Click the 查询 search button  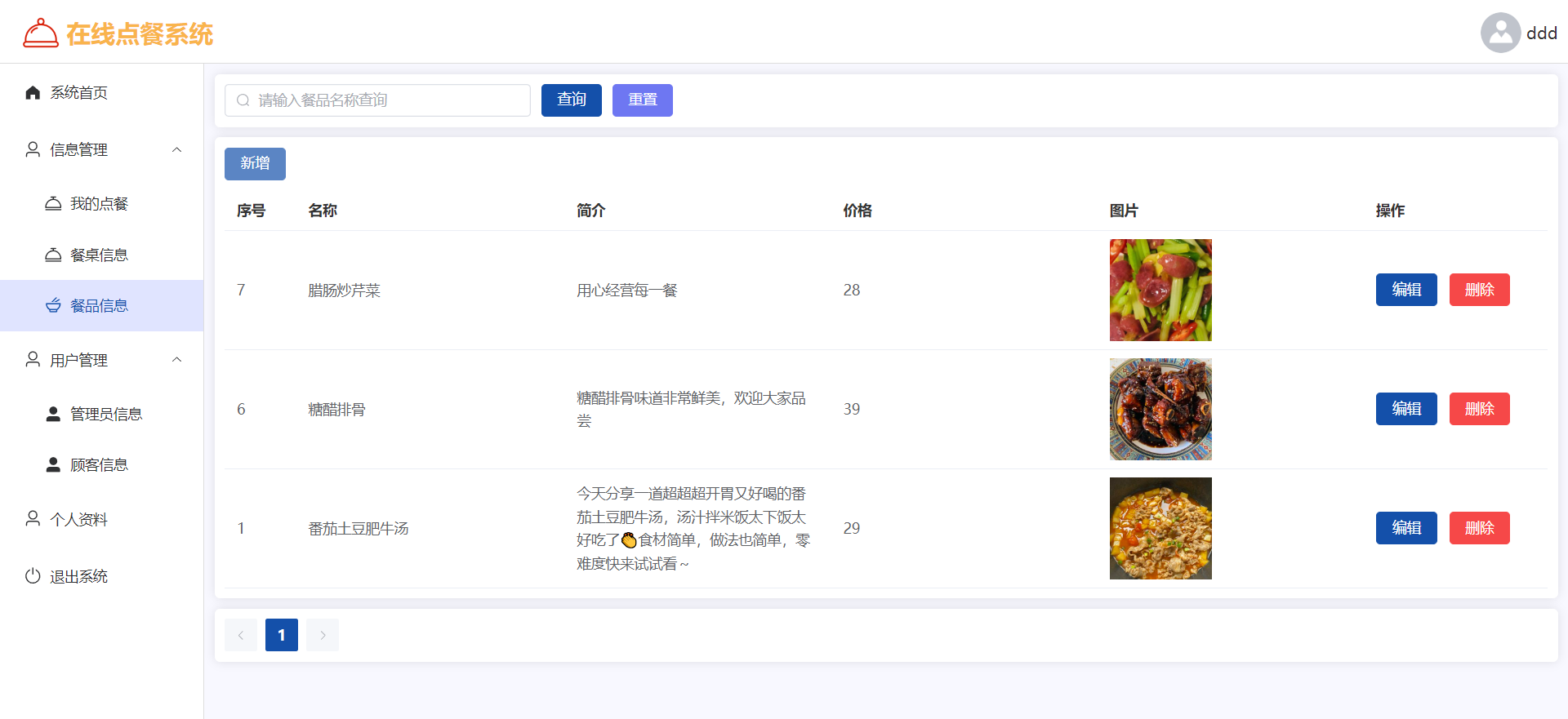(571, 100)
